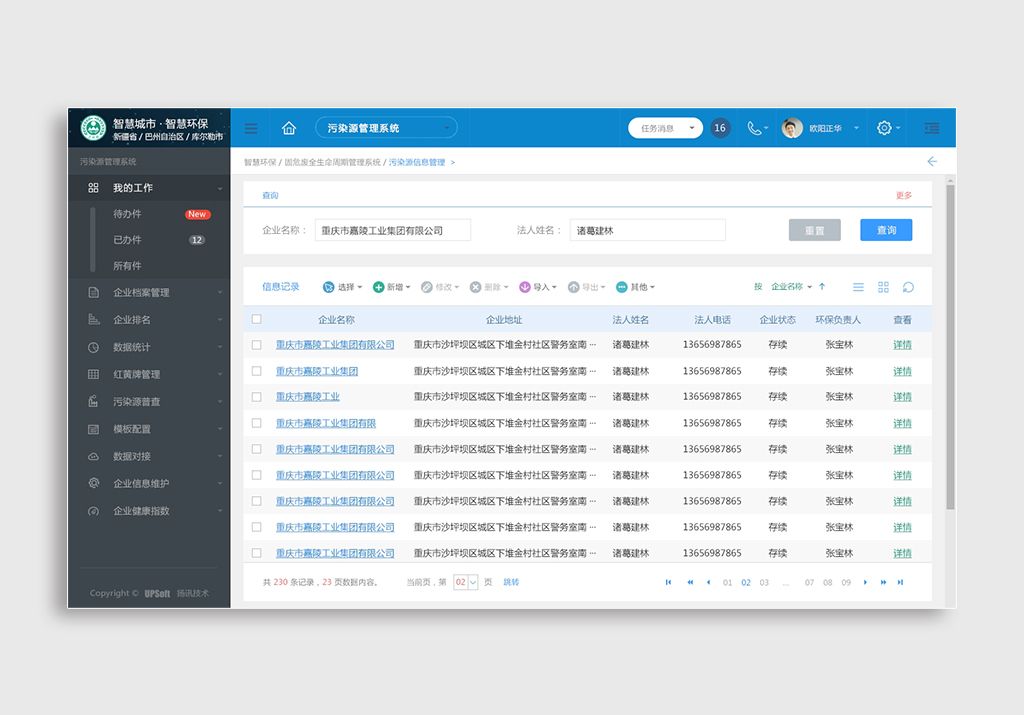Click the 法人姓名 input field

[647, 230]
